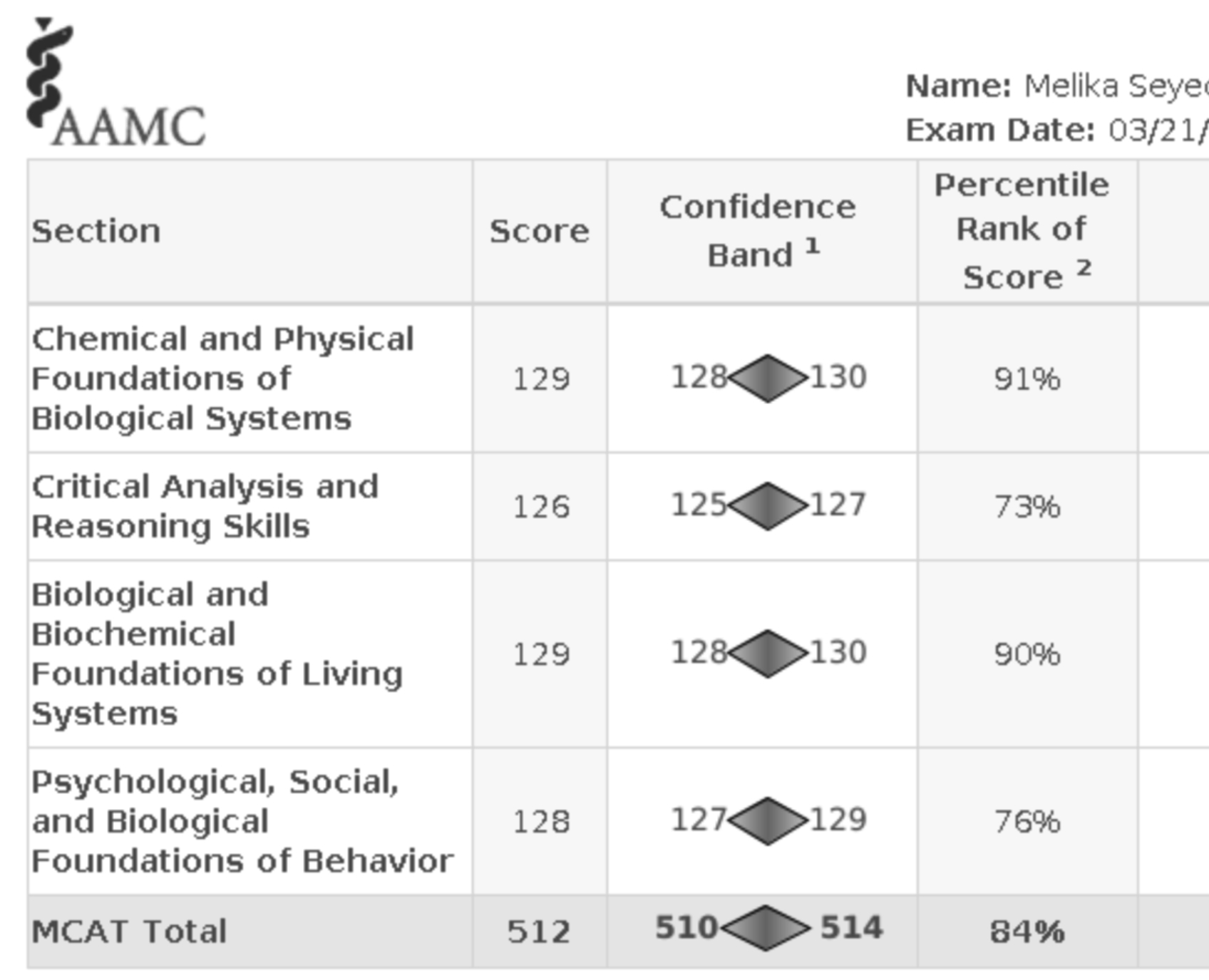The width and height of the screenshot is (1209, 980).
Task: Click the Critical Analysis and Reasoning Skills label
Action: pyautogui.click(x=205, y=507)
